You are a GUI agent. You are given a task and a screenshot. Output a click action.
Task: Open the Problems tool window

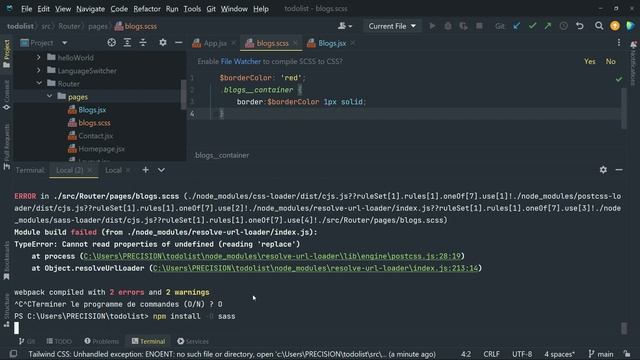click(x=102, y=341)
